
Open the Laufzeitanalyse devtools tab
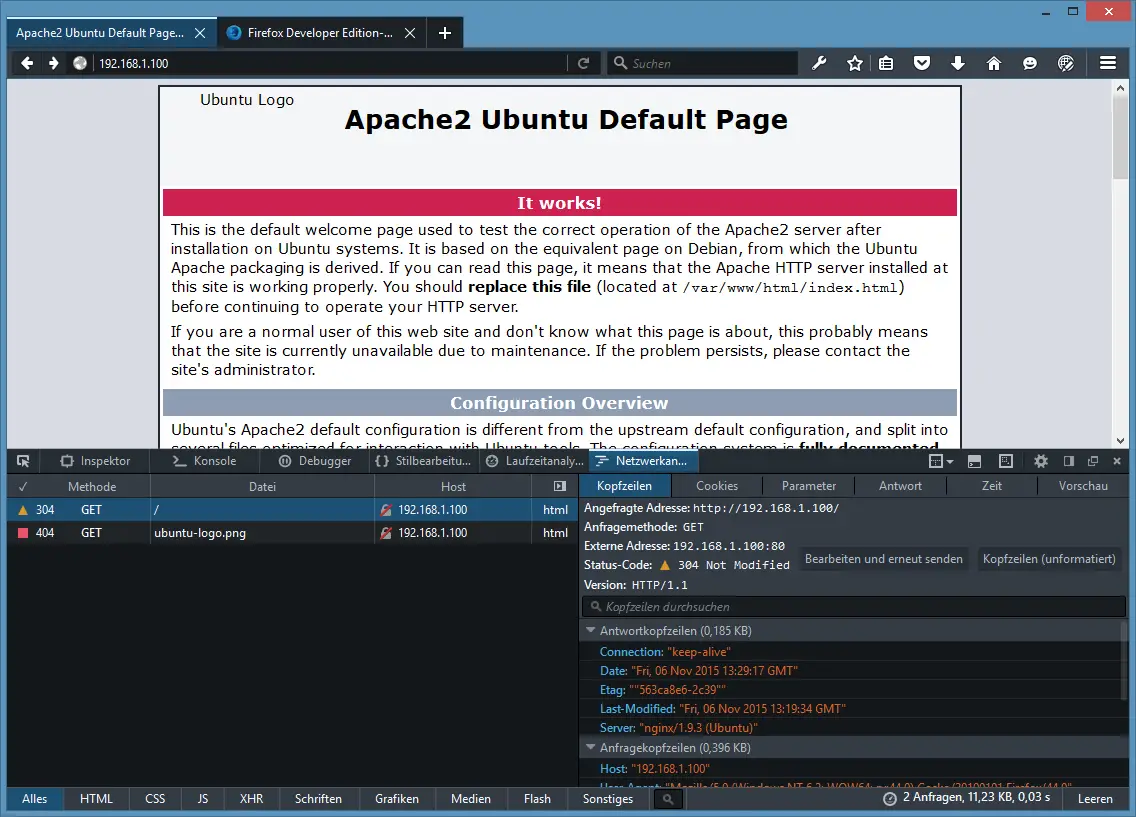535,461
